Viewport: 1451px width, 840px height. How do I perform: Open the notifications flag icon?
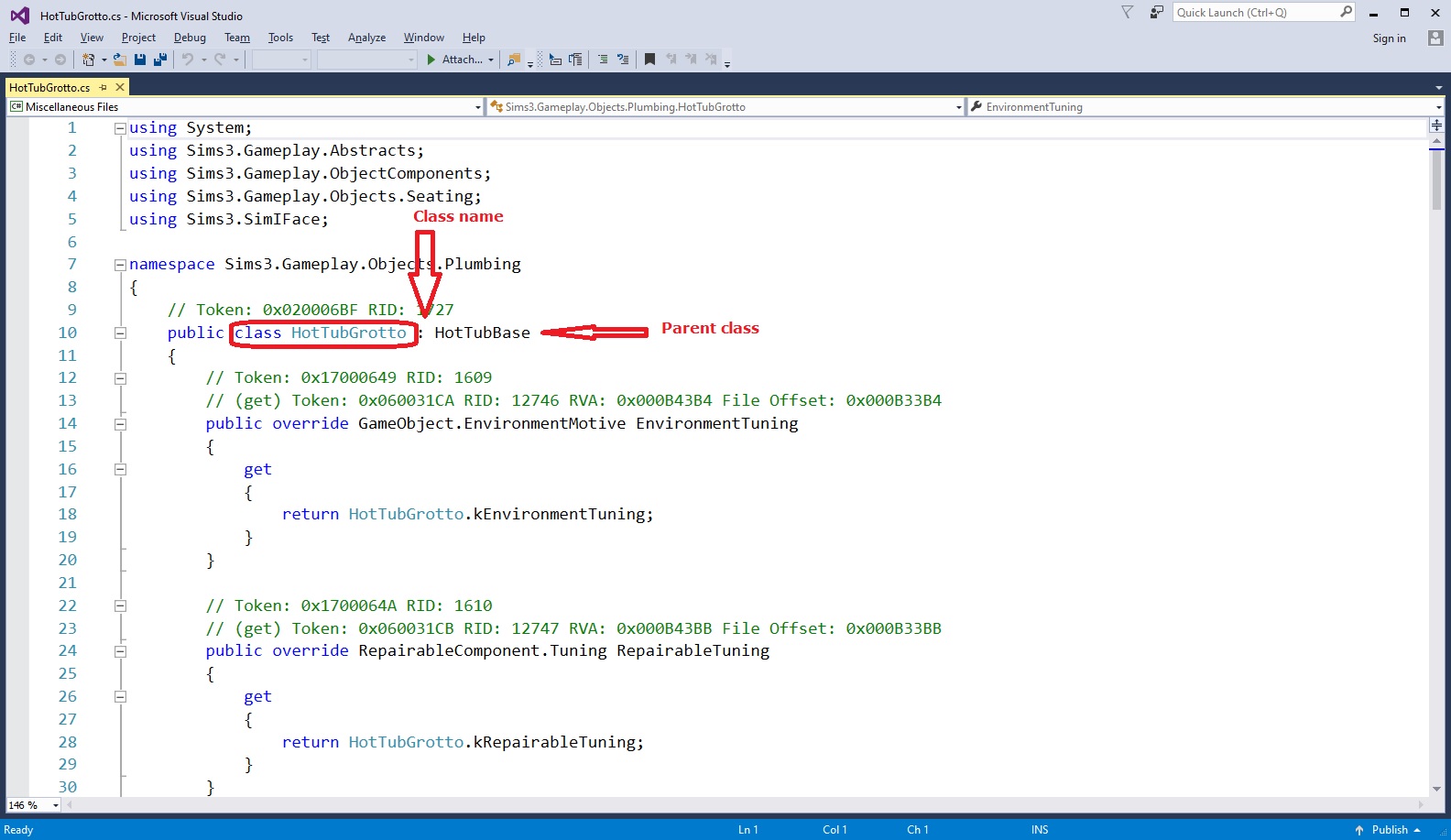click(1128, 12)
